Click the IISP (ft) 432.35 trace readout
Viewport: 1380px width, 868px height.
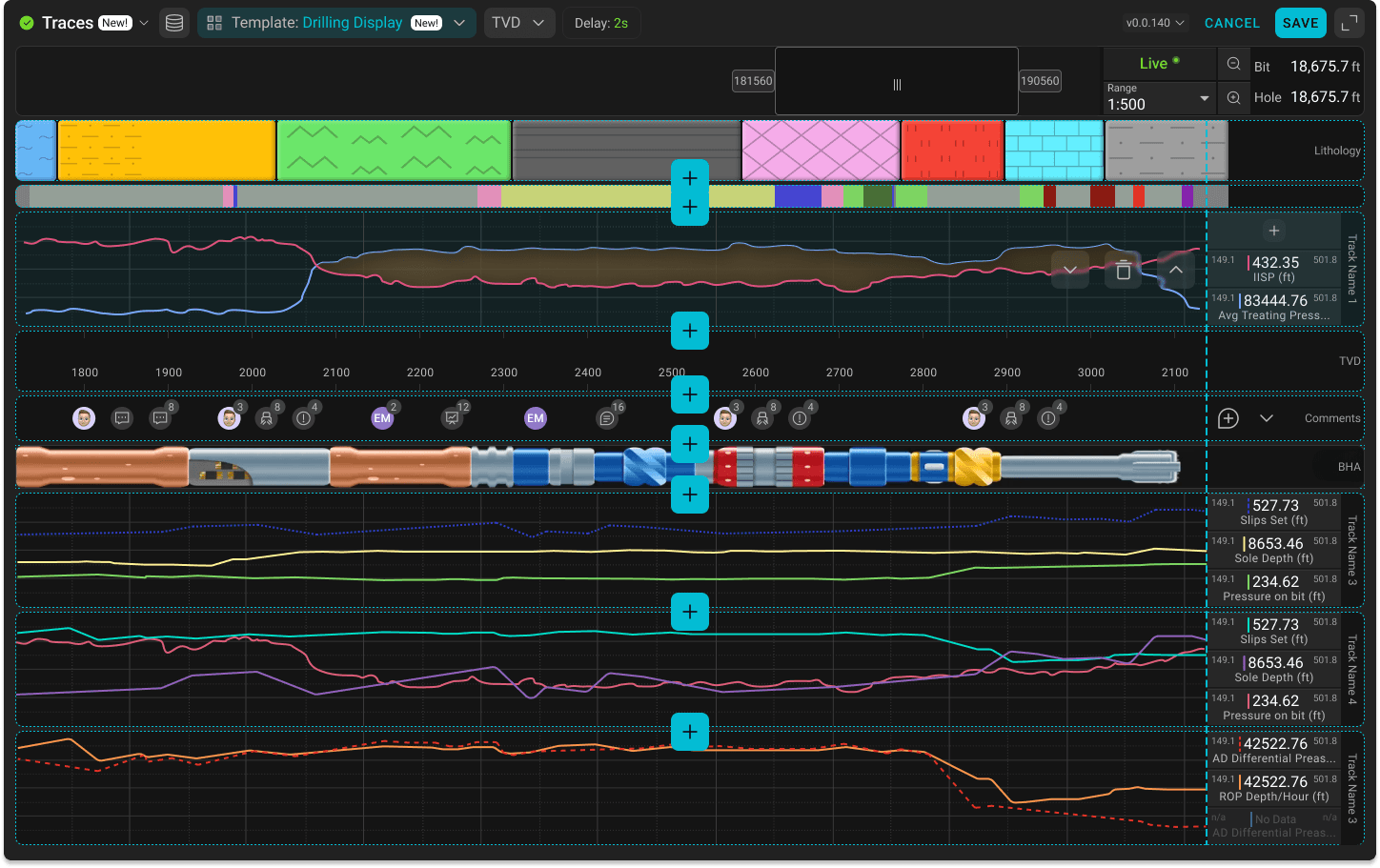(x=1274, y=269)
